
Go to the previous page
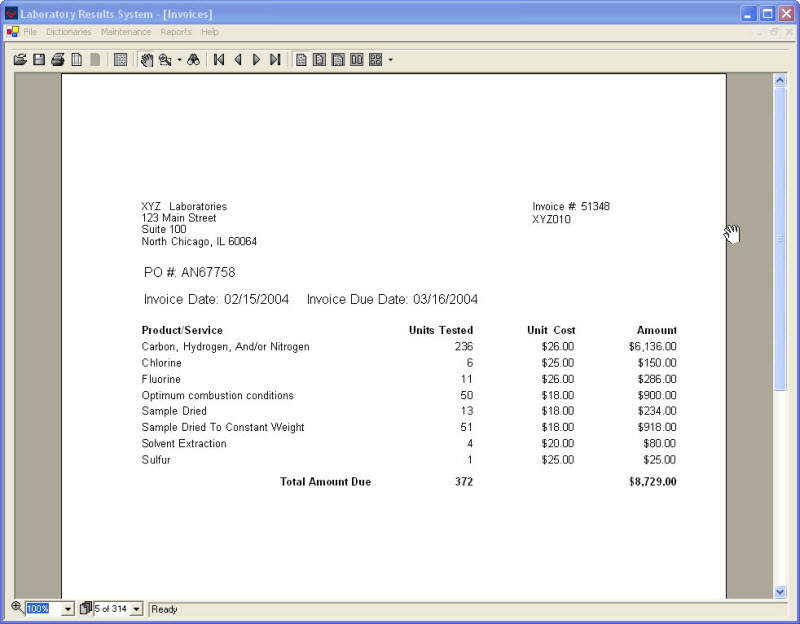[x=238, y=60]
